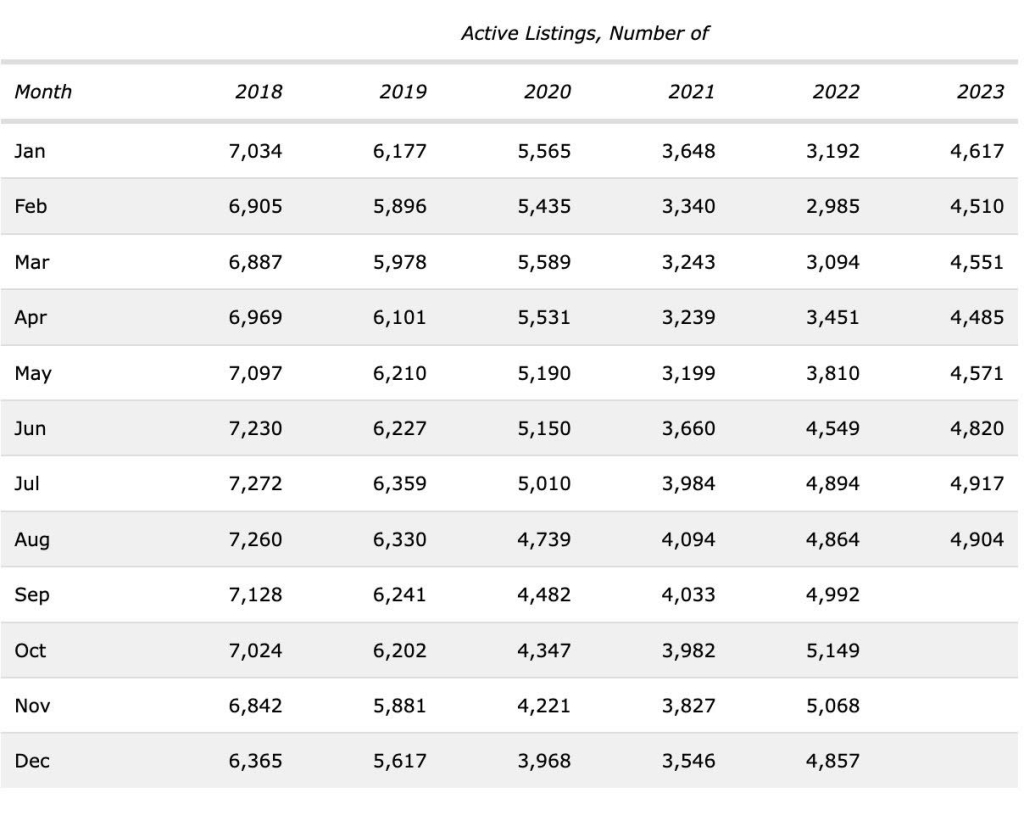The width and height of the screenshot is (1024, 815).
Task: Click the Month column header
Action: click(x=43, y=92)
